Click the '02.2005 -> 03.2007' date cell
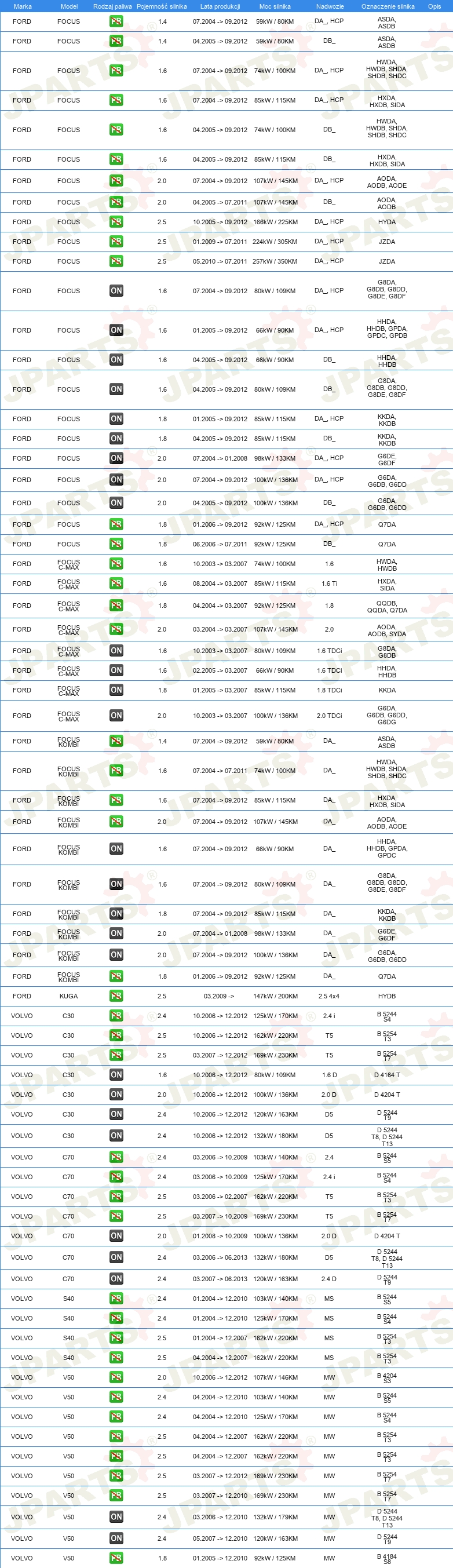Viewport: 453px width, 1568px height. (x=220, y=670)
